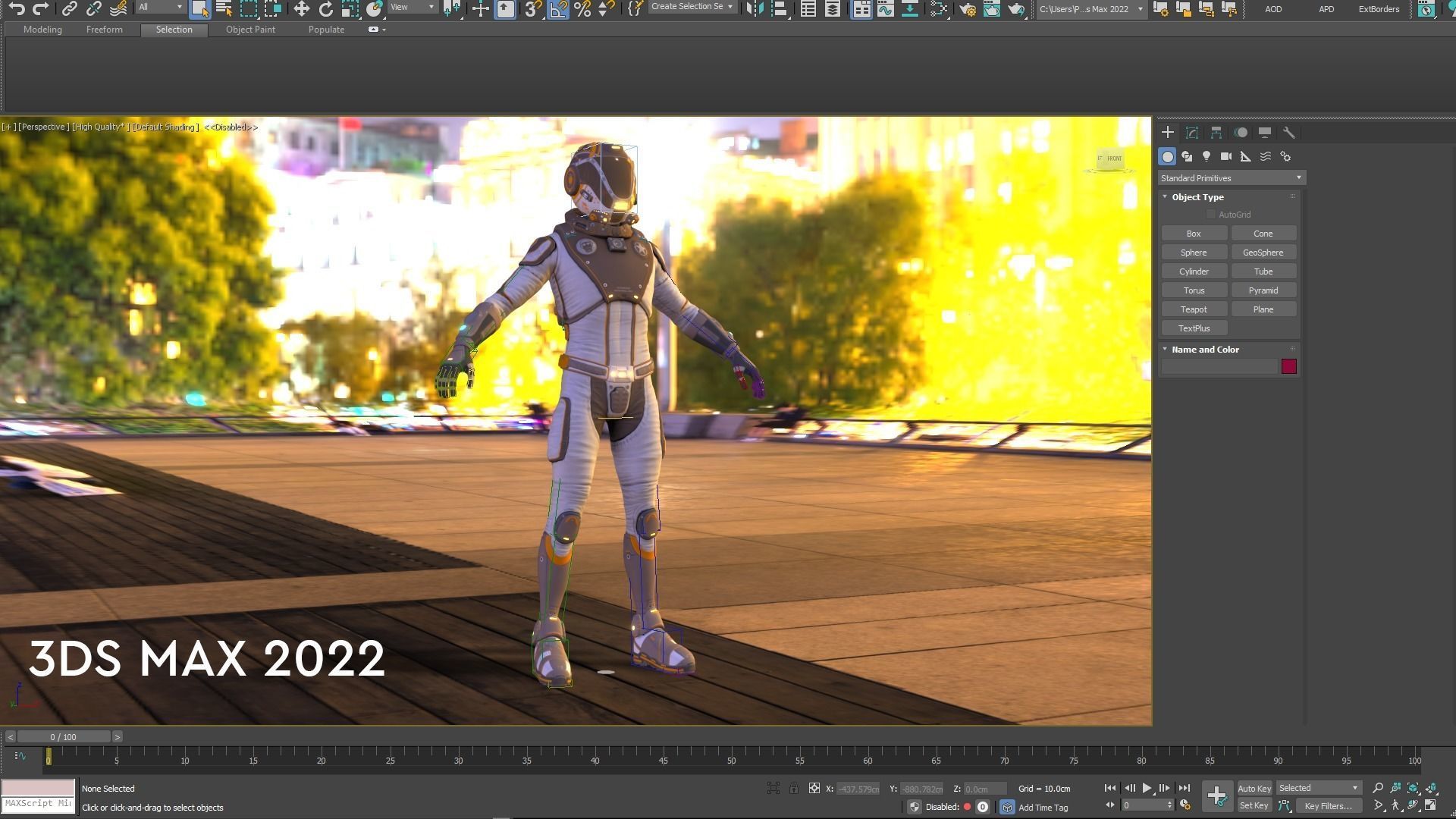Click the TextPlus button
The height and width of the screenshot is (819, 1456).
pos(1194,328)
